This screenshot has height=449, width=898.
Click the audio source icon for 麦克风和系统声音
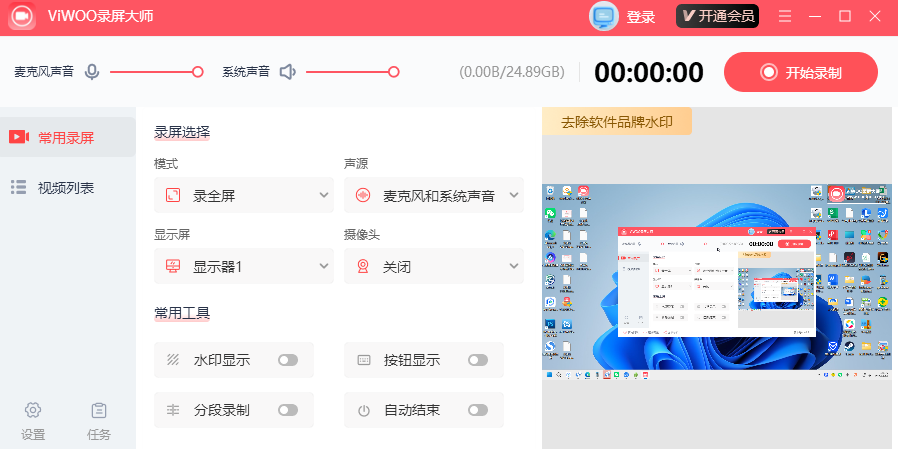coord(363,195)
